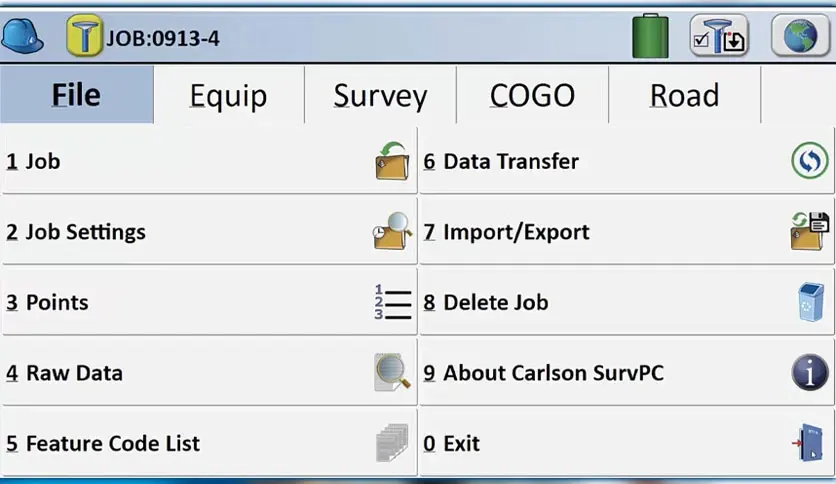Click the Data Transfer sync arrows icon
This screenshot has height=484, width=836.
tap(809, 160)
